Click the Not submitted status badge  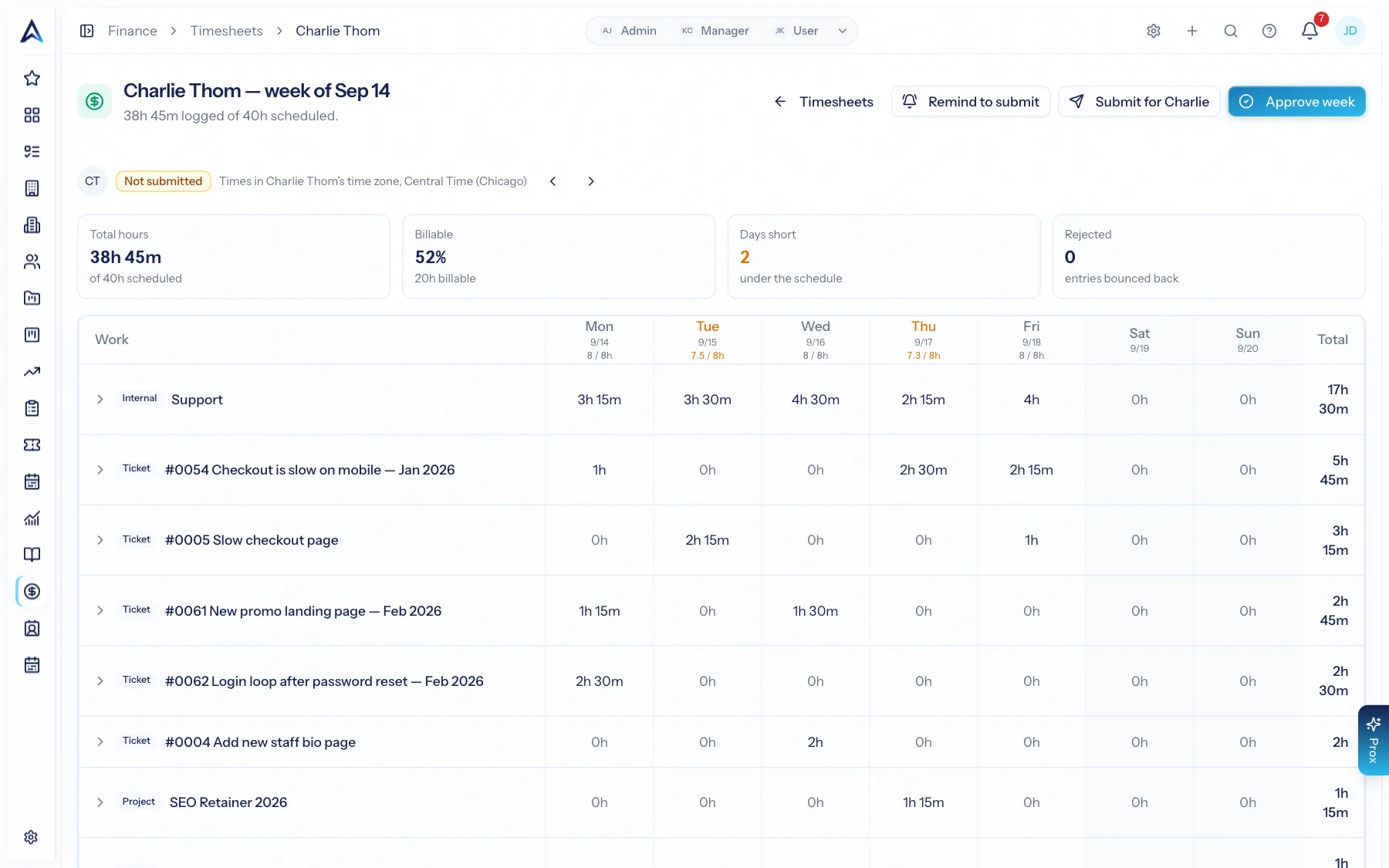[x=164, y=181]
